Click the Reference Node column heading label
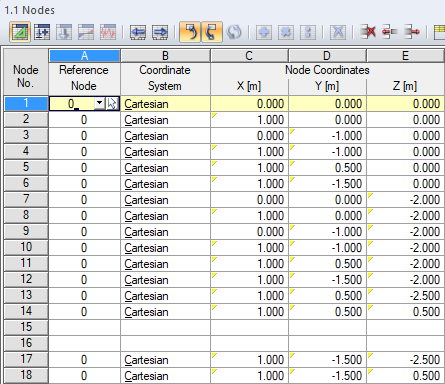 click(x=84, y=78)
